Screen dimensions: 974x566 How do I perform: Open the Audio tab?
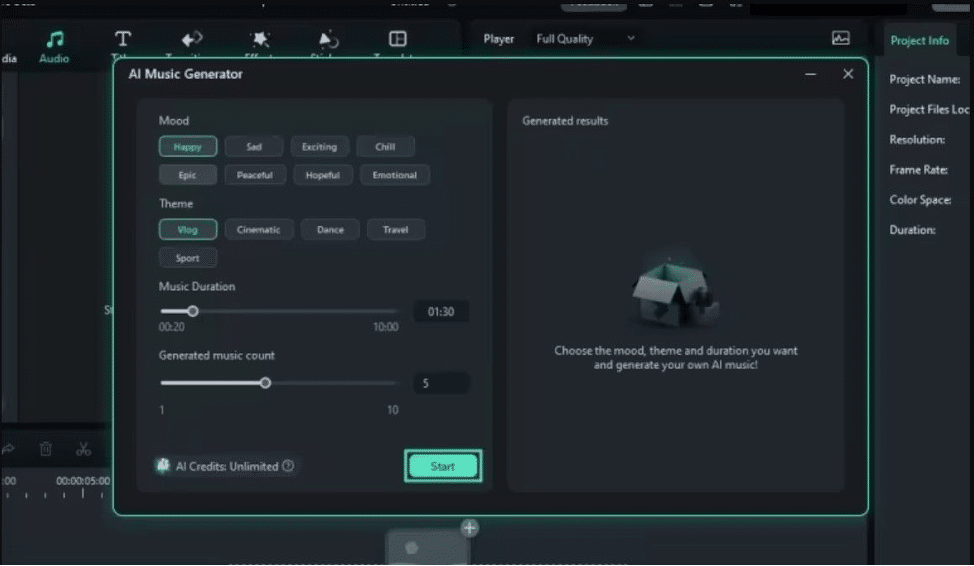54,47
